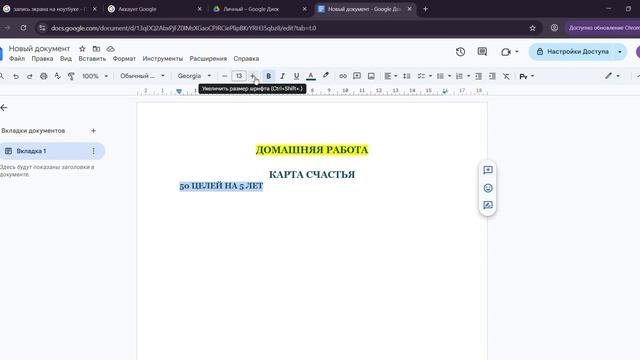
Task: Toggle underline formatting
Action: click(x=296, y=76)
